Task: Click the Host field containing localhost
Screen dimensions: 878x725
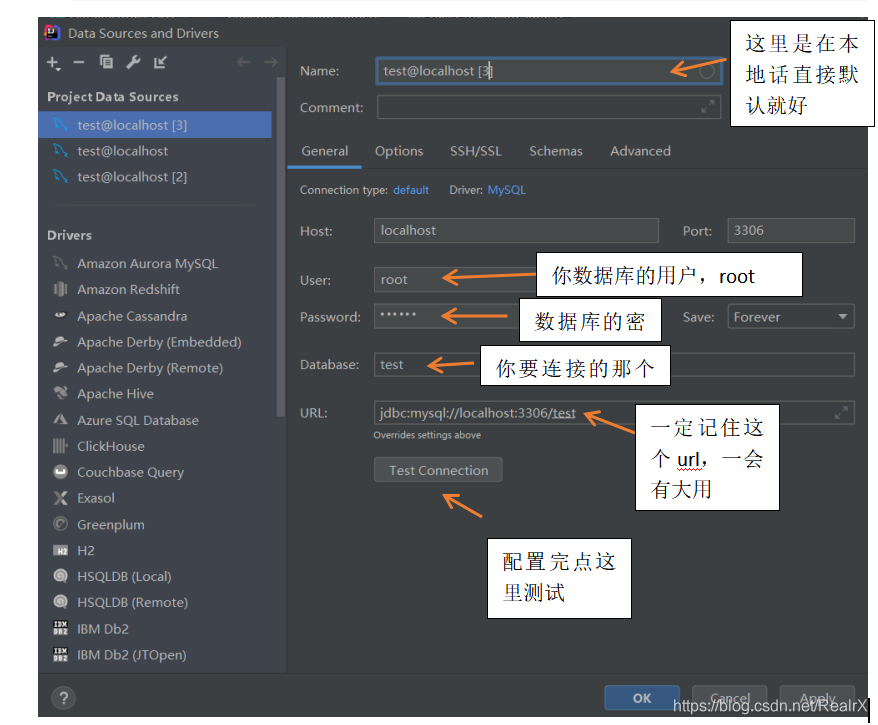Action: pyautogui.click(x=516, y=231)
